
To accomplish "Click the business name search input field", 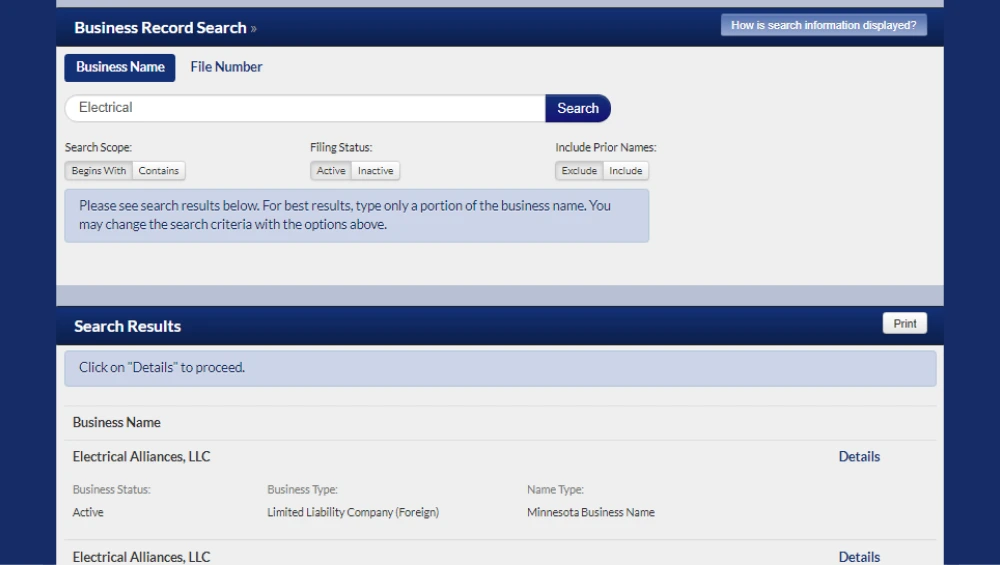I will (x=305, y=108).
